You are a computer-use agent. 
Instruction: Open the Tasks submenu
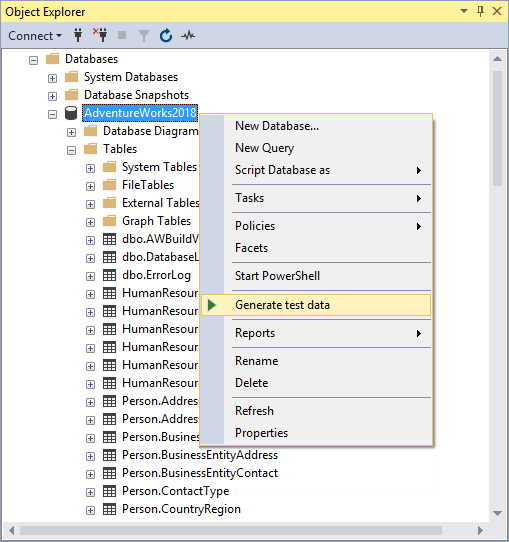(316, 198)
